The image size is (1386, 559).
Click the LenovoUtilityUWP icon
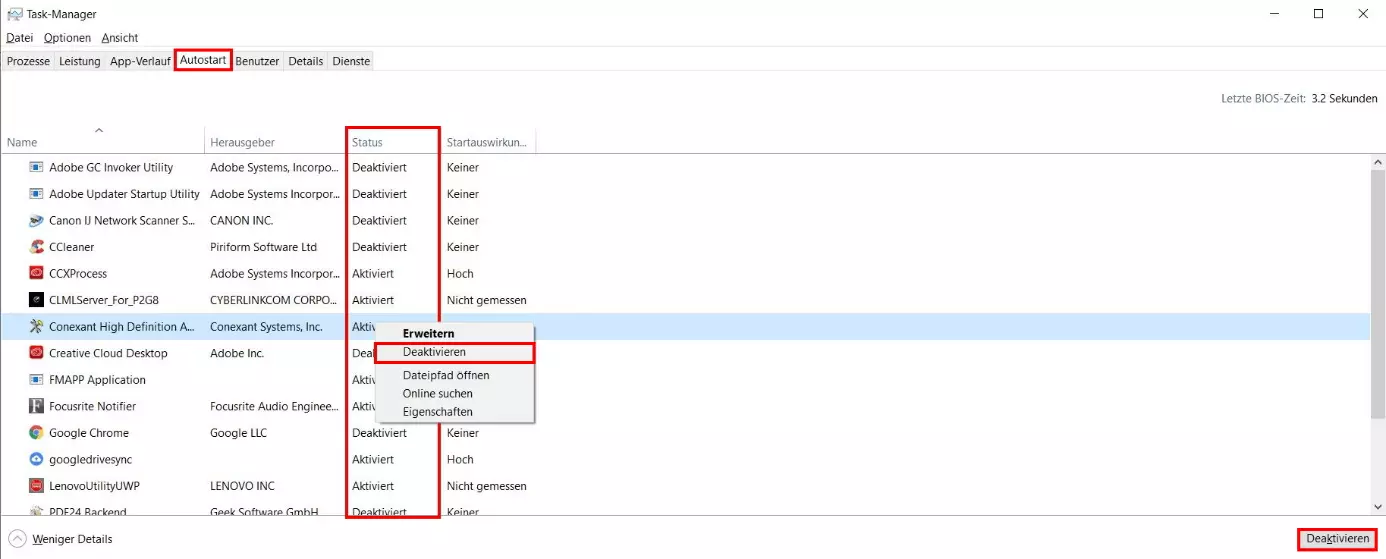[36, 486]
